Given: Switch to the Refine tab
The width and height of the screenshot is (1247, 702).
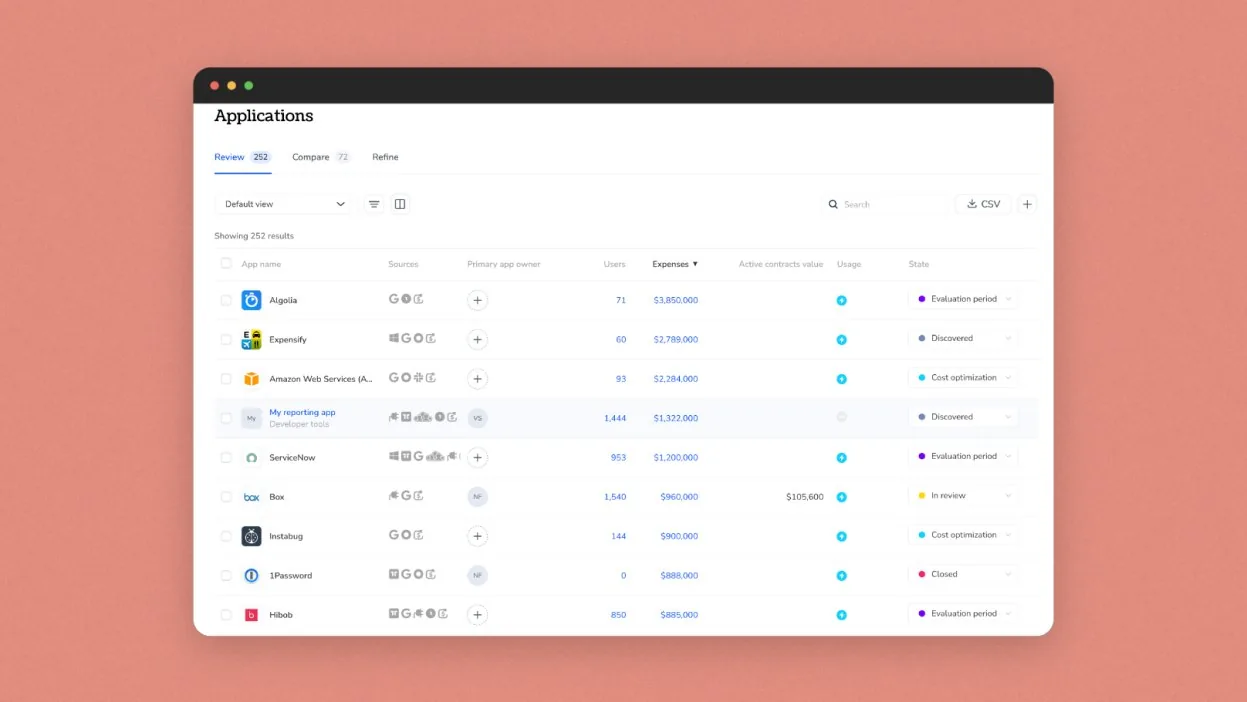Looking at the screenshot, I should coord(385,157).
